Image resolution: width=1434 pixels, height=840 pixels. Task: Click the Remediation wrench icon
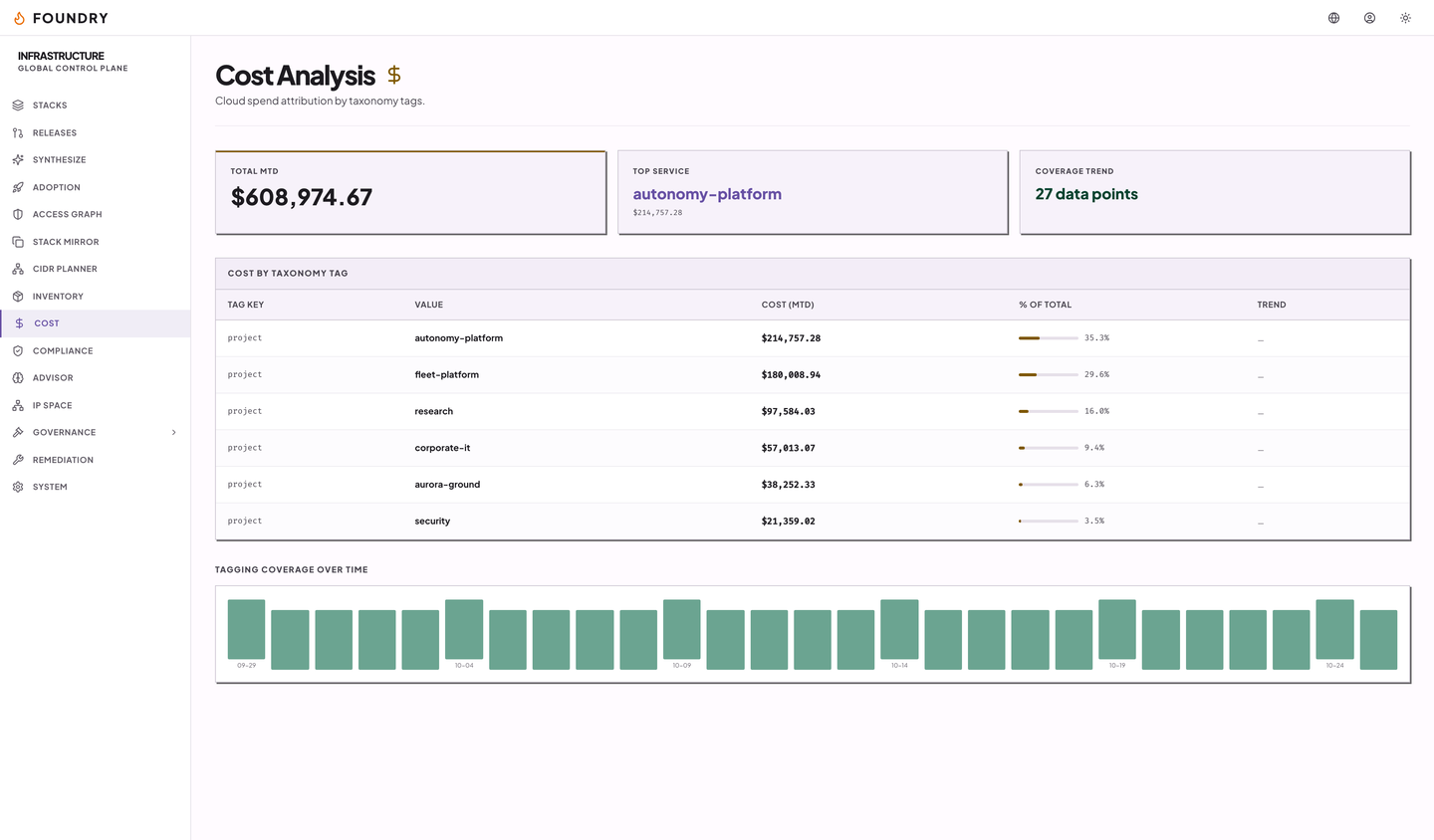tap(18, 460)
